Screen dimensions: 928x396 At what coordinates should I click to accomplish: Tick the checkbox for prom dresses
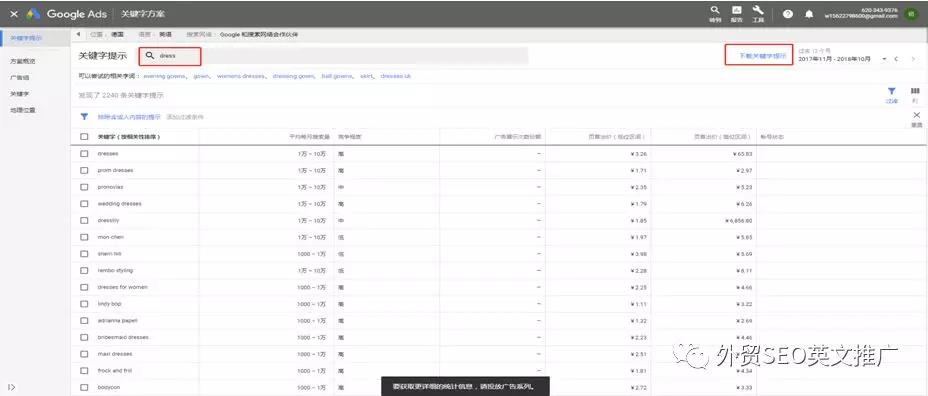pos(84,170)
